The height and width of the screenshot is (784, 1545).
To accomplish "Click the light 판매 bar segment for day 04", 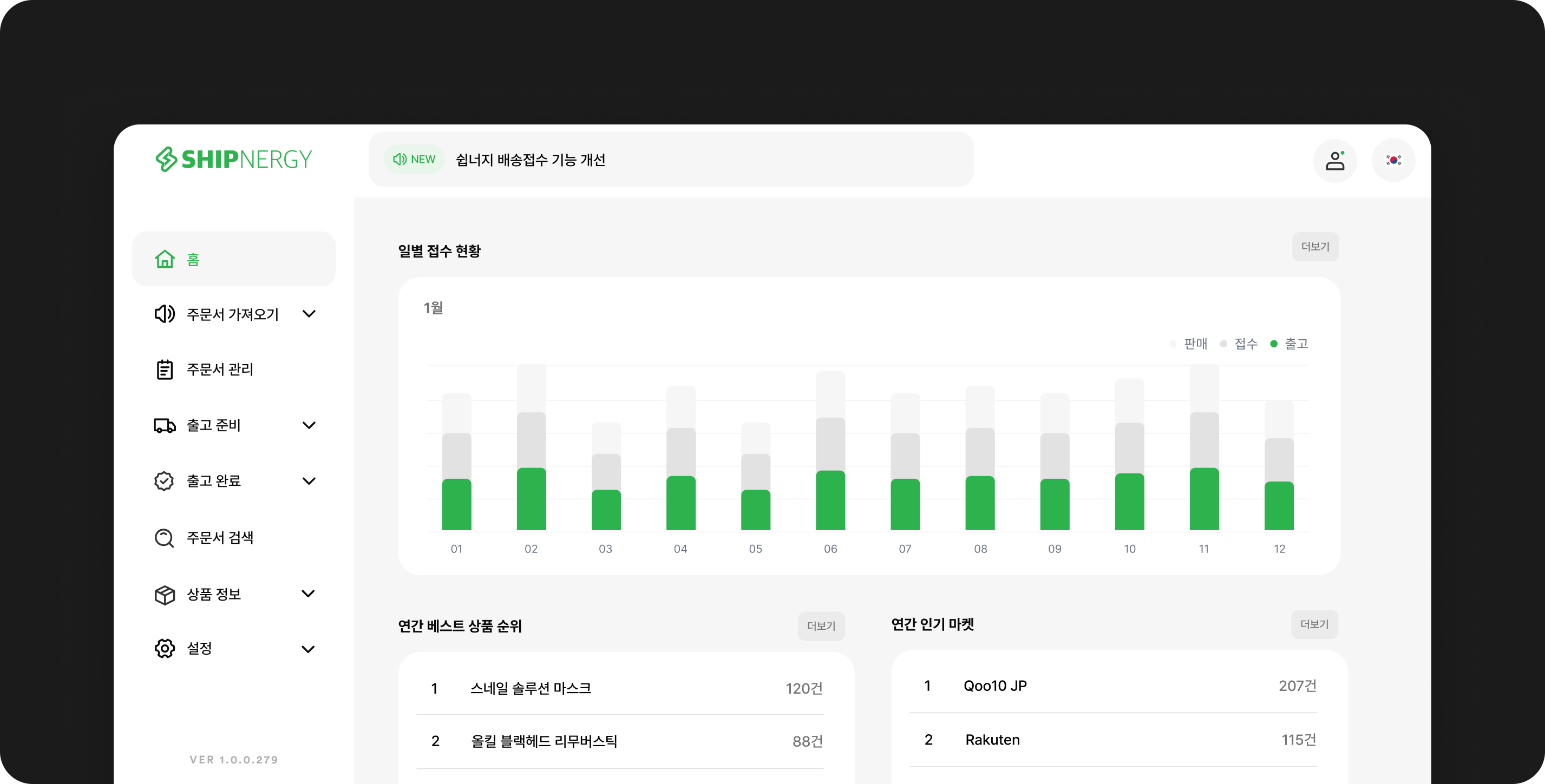I will coord(680,407).
